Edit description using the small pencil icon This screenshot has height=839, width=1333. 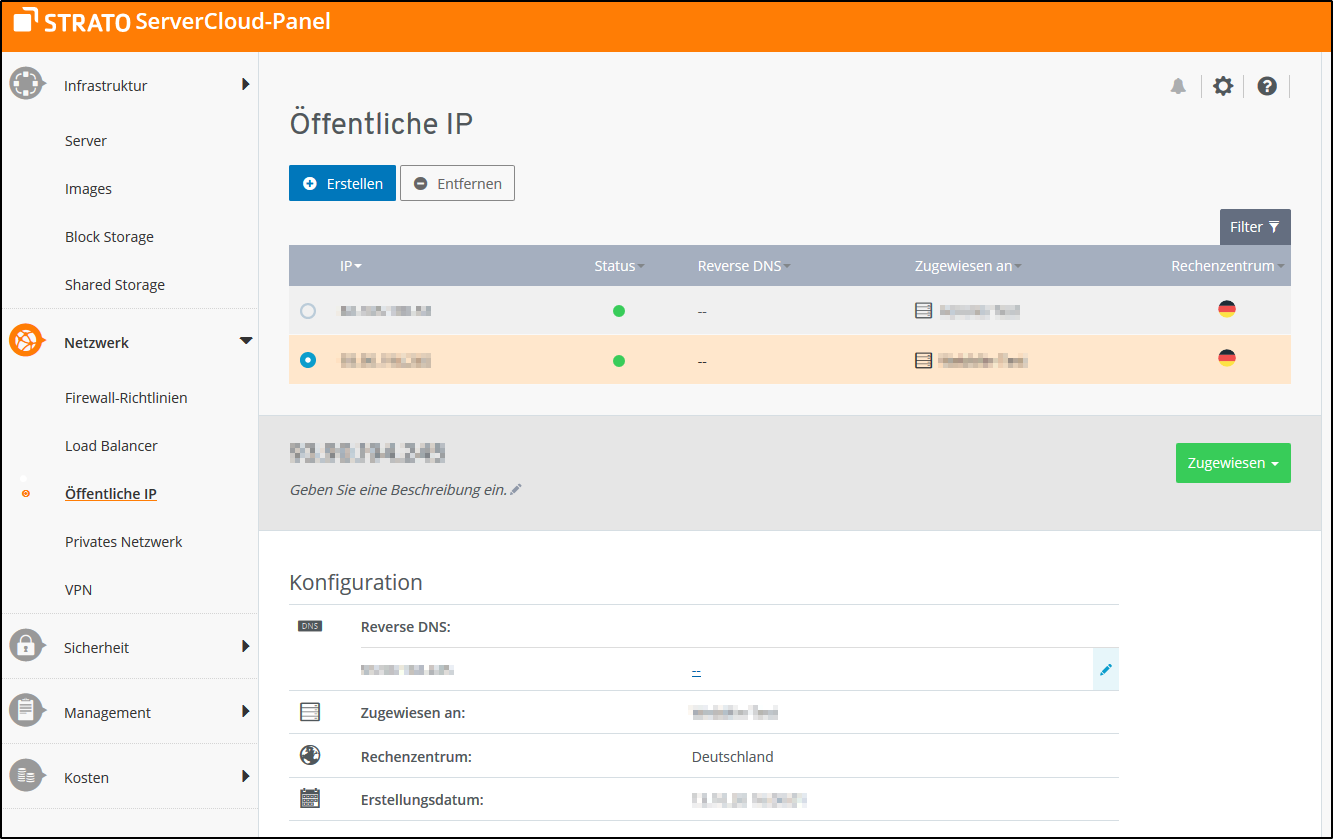(516, 490)
